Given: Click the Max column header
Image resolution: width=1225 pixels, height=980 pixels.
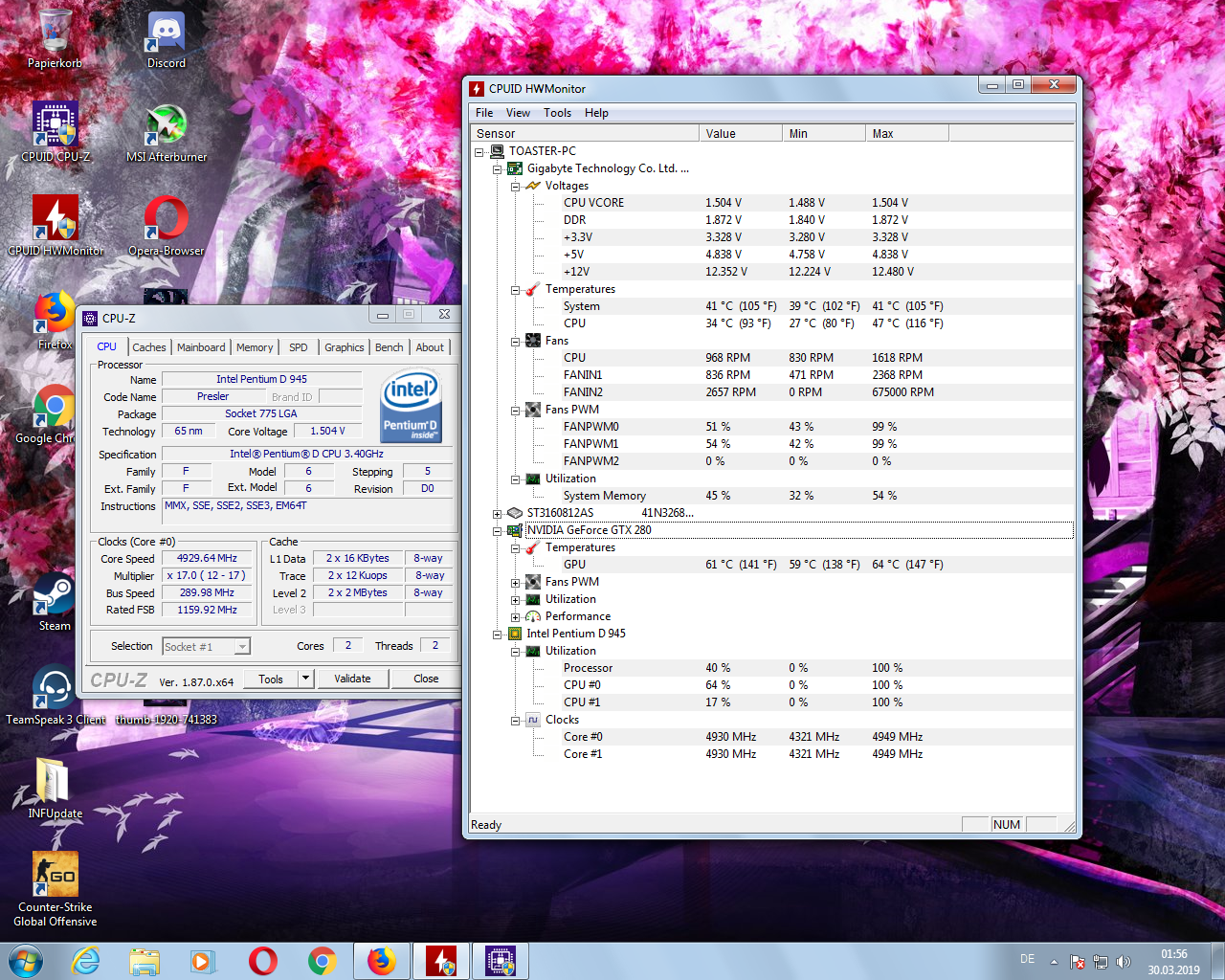Looking at the screenshot, I should pyautogui.click(x=907, y=134).
